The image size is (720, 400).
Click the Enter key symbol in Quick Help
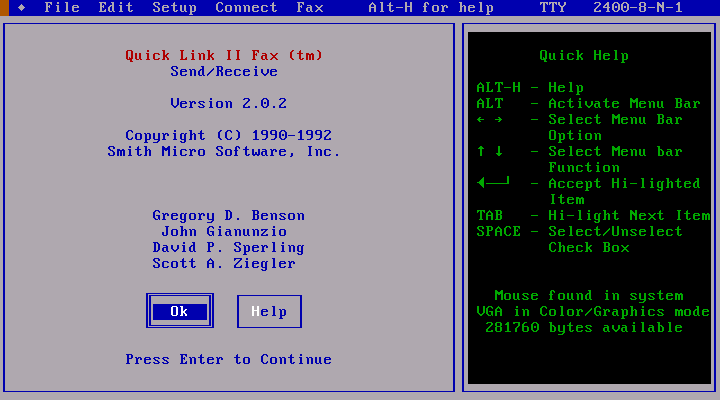point(494,182)
